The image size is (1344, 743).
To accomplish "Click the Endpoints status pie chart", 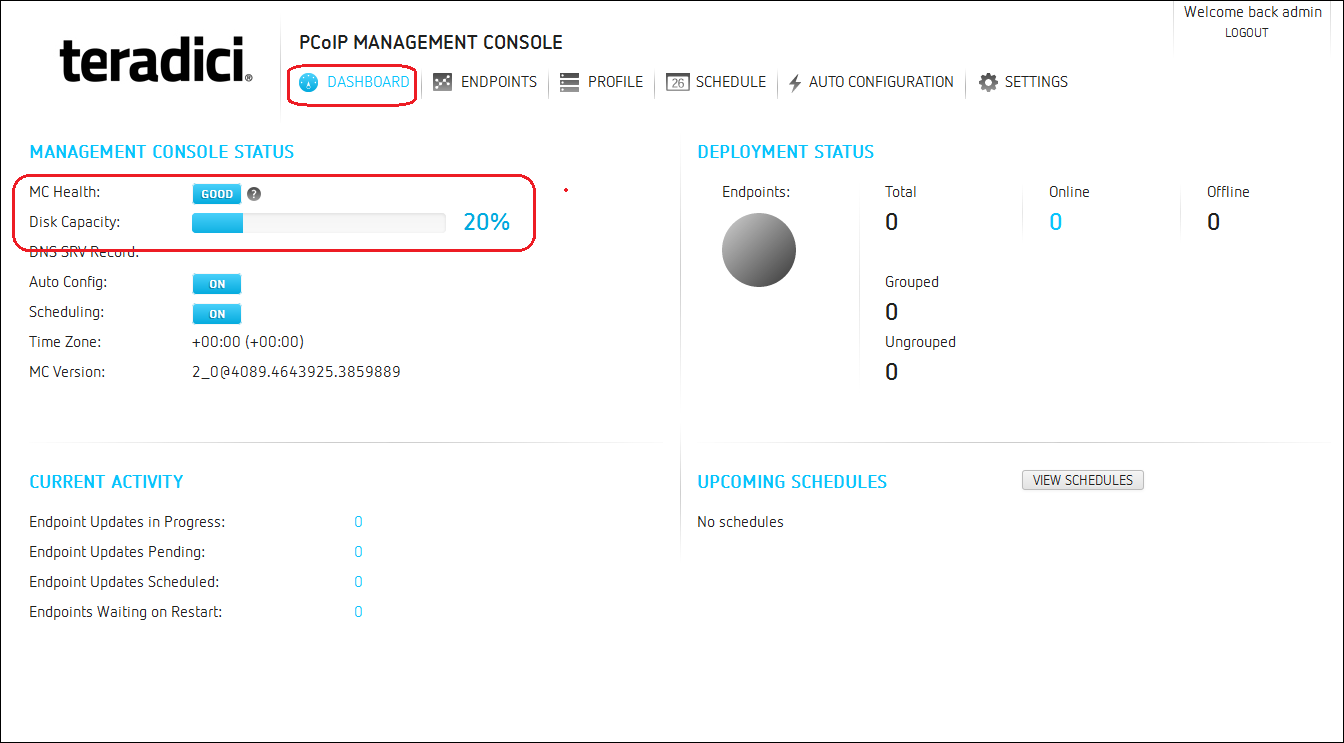I will (759, 250).
